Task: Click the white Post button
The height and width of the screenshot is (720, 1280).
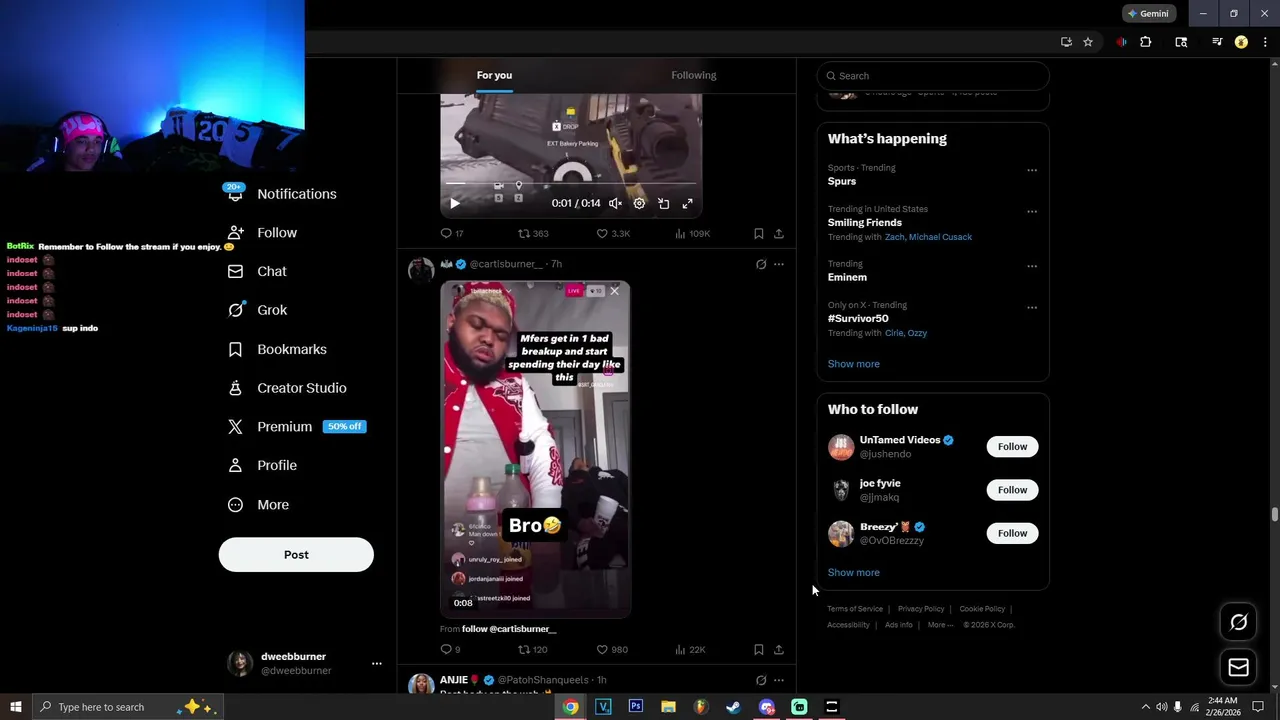Action: click(296, 555)
